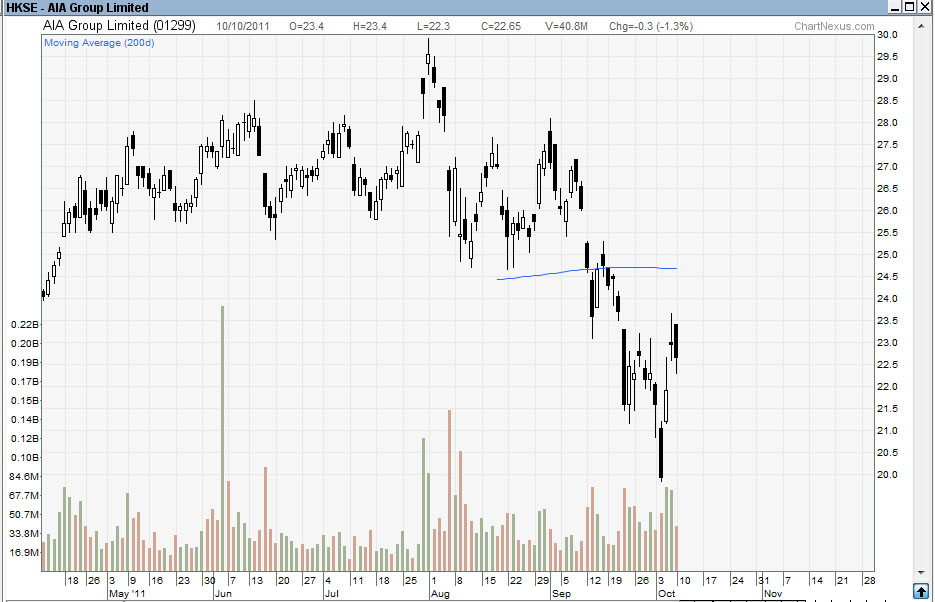Click the tallest volume bar in early June
The height and width of the screenshot is (602, 935).
tap(222, 438)
